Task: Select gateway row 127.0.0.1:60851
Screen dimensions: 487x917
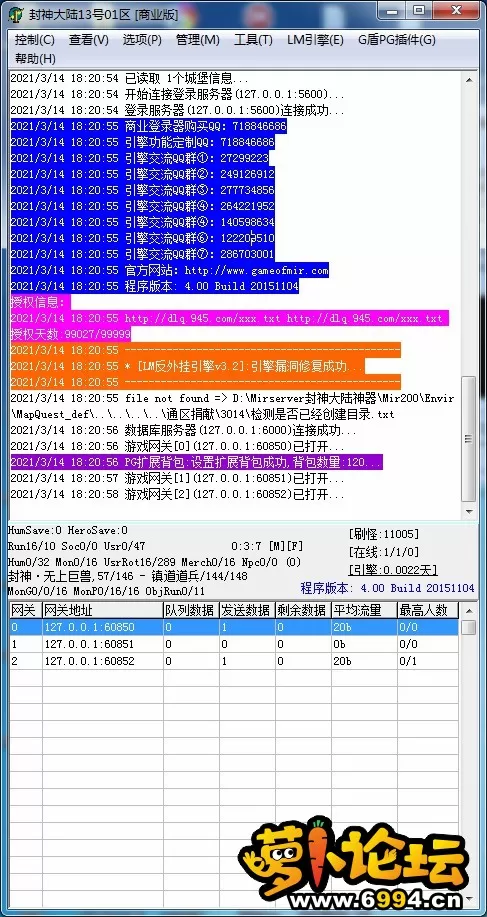Action: click(234, 644)
